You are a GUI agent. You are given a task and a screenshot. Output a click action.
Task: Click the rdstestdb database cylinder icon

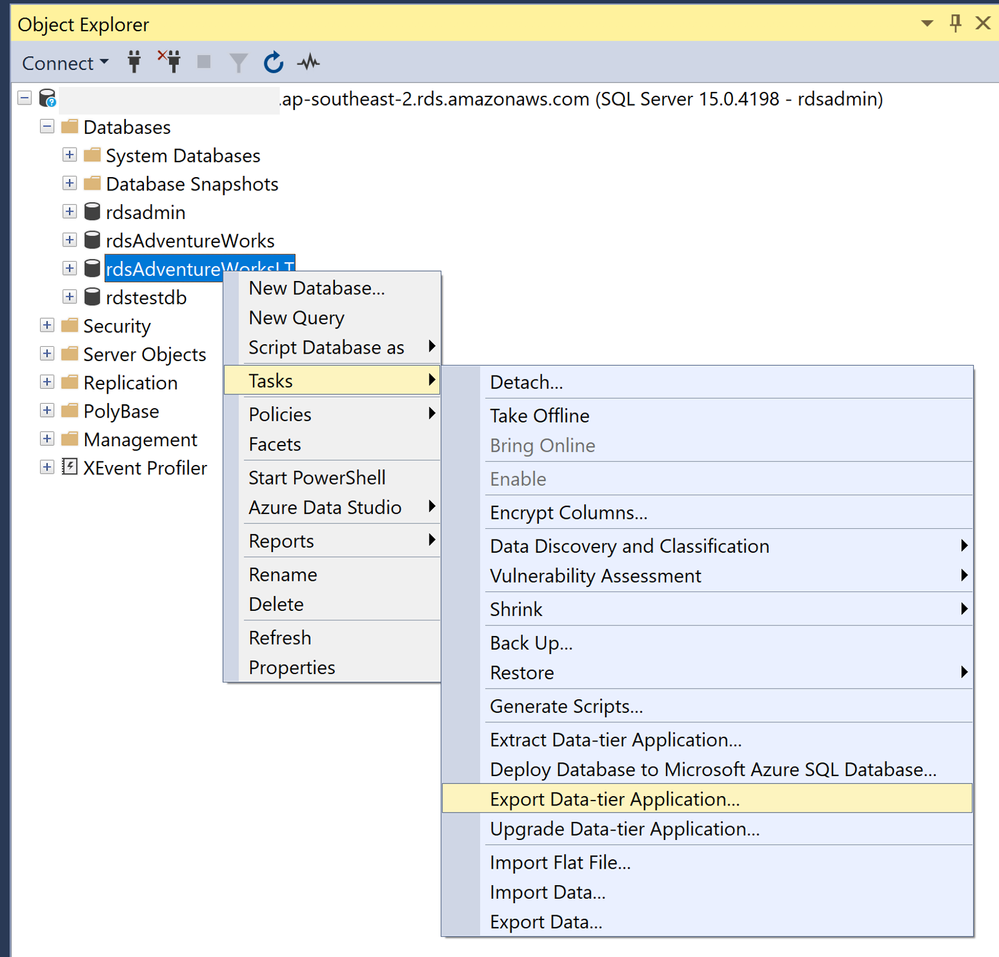(92, 296)
